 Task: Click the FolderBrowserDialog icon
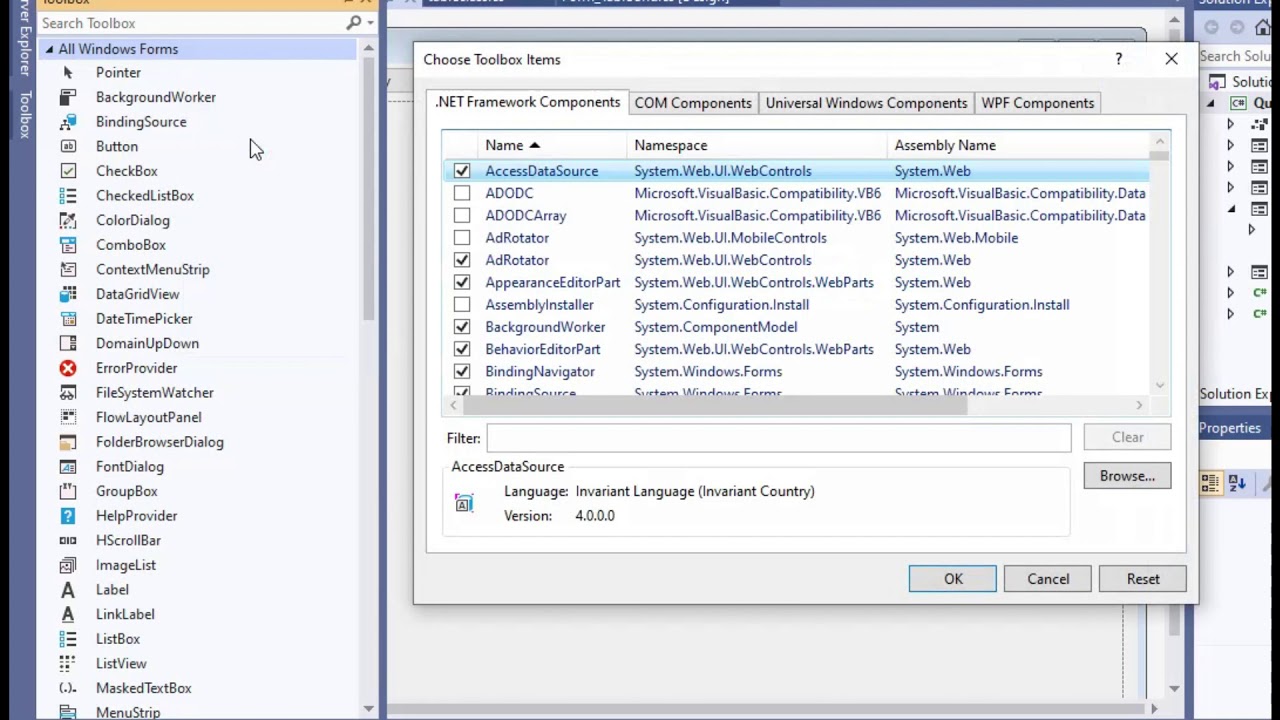click(x=68, y=442)
